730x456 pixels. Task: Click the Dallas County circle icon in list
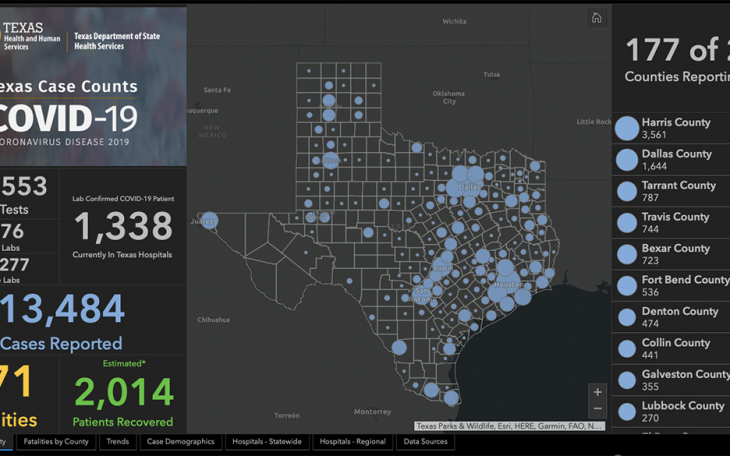point(627,160)
